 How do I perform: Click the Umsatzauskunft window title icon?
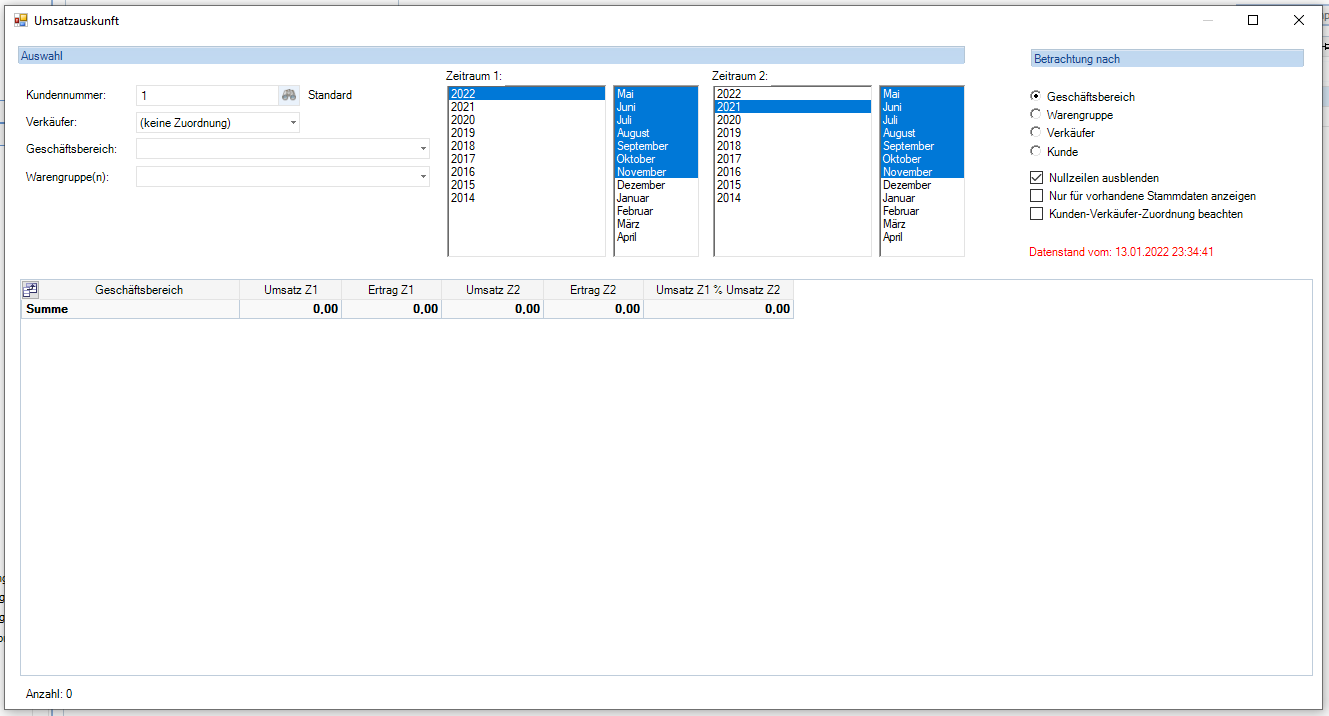(x=21, y=20)
